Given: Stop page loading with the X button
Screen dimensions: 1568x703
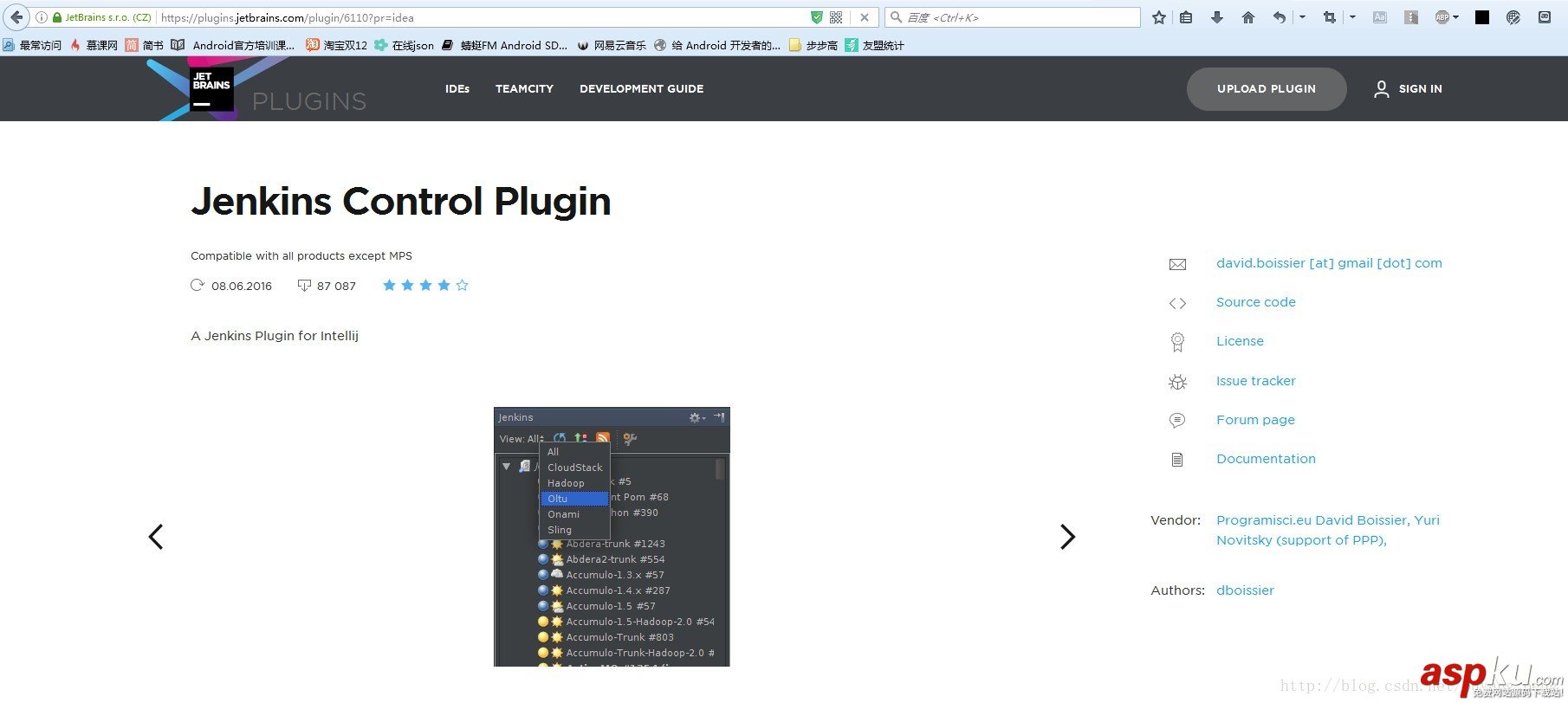Looking at the screenshot, I should click(x=864, y=17).
